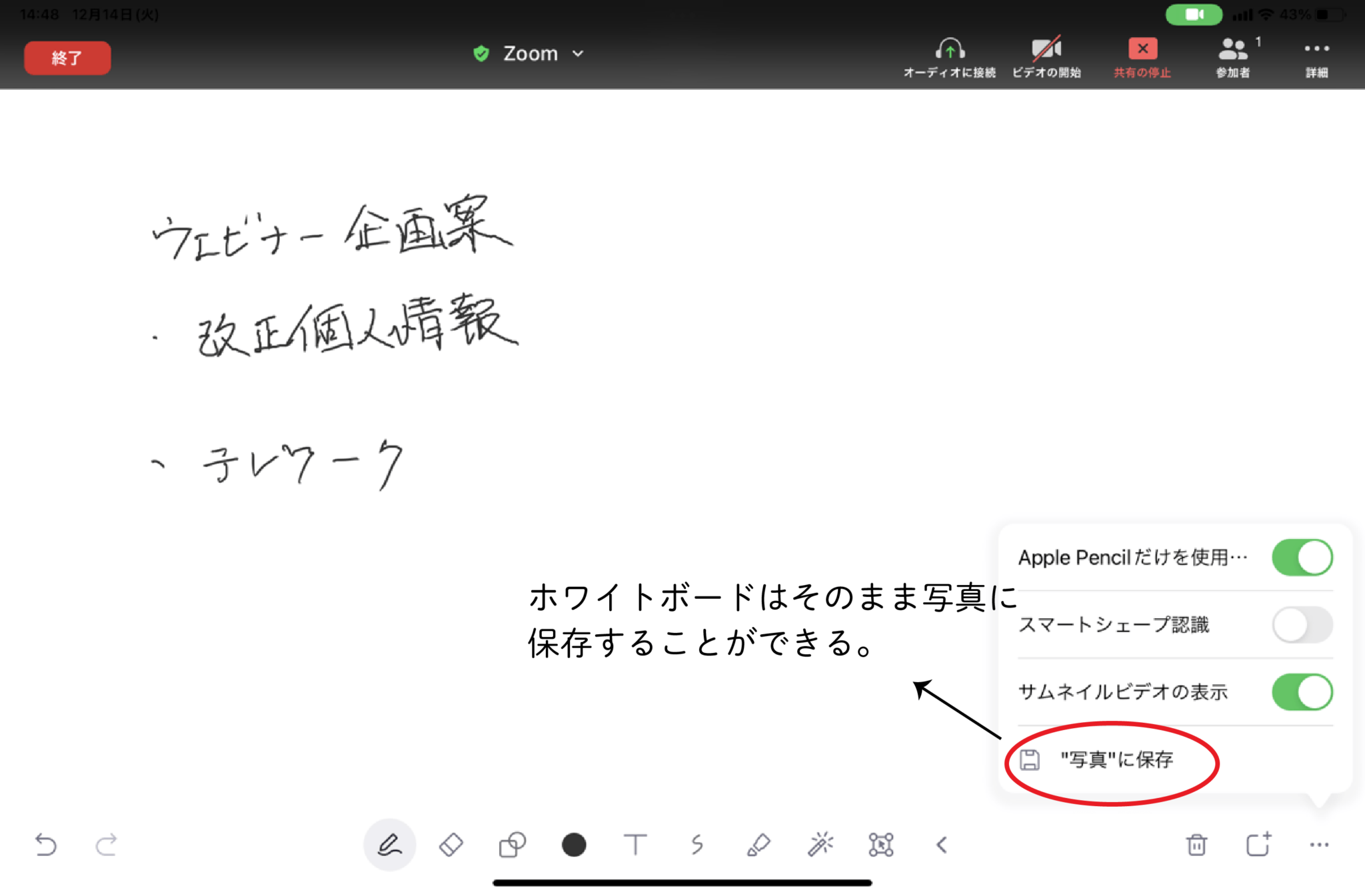Collapse the toolbar with the left chevron

pos(942,845)
